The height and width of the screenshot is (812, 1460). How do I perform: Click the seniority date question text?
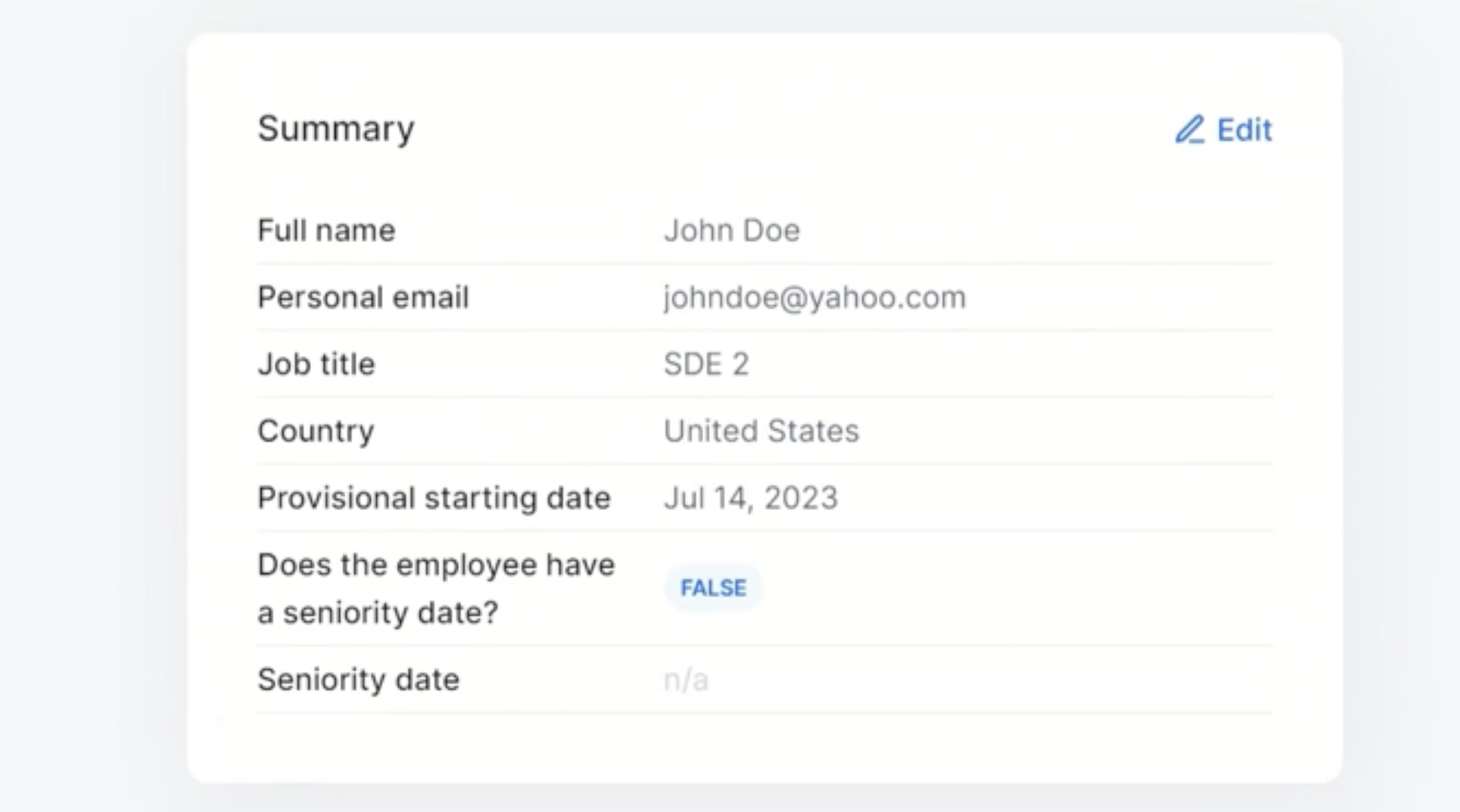[x=436, y=588]
